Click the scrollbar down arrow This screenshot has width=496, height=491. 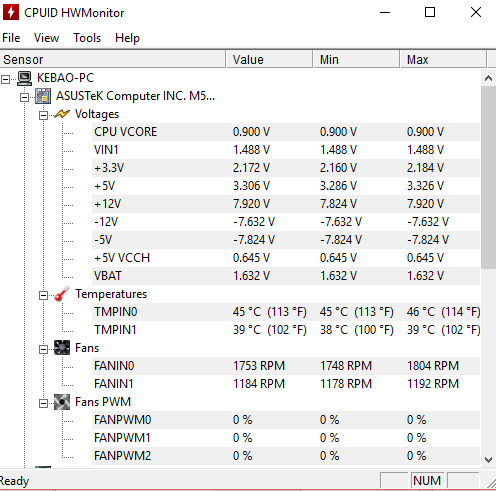488,460
